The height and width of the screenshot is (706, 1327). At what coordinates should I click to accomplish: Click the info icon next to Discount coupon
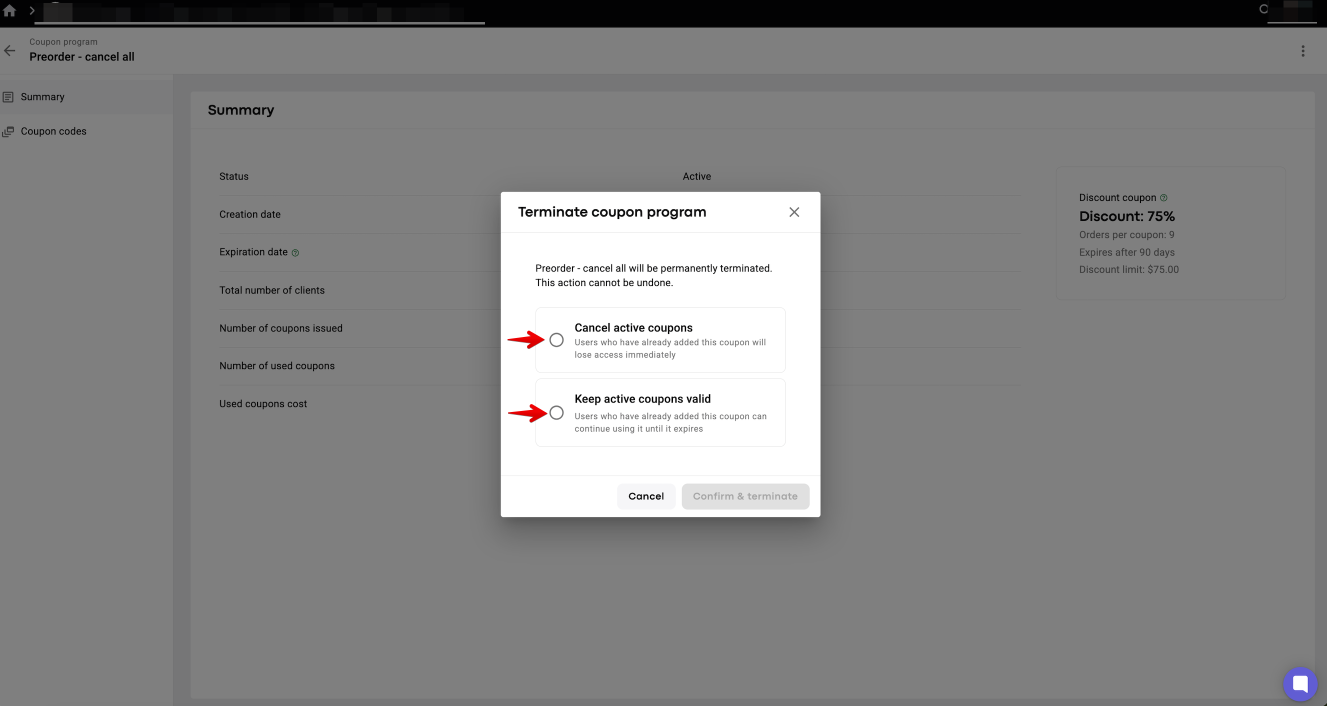(x=1163, y=198)
